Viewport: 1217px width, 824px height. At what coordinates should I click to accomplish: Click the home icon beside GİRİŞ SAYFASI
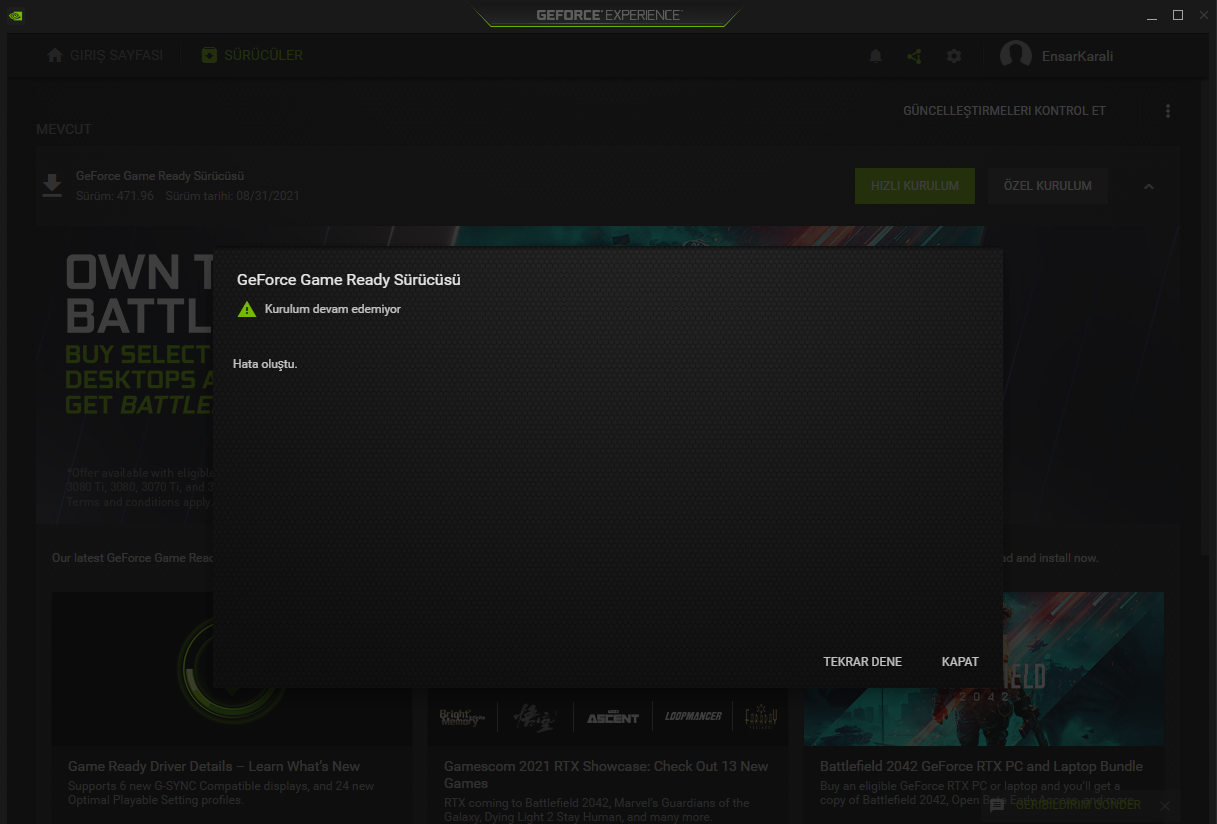(x=55, y=55)
